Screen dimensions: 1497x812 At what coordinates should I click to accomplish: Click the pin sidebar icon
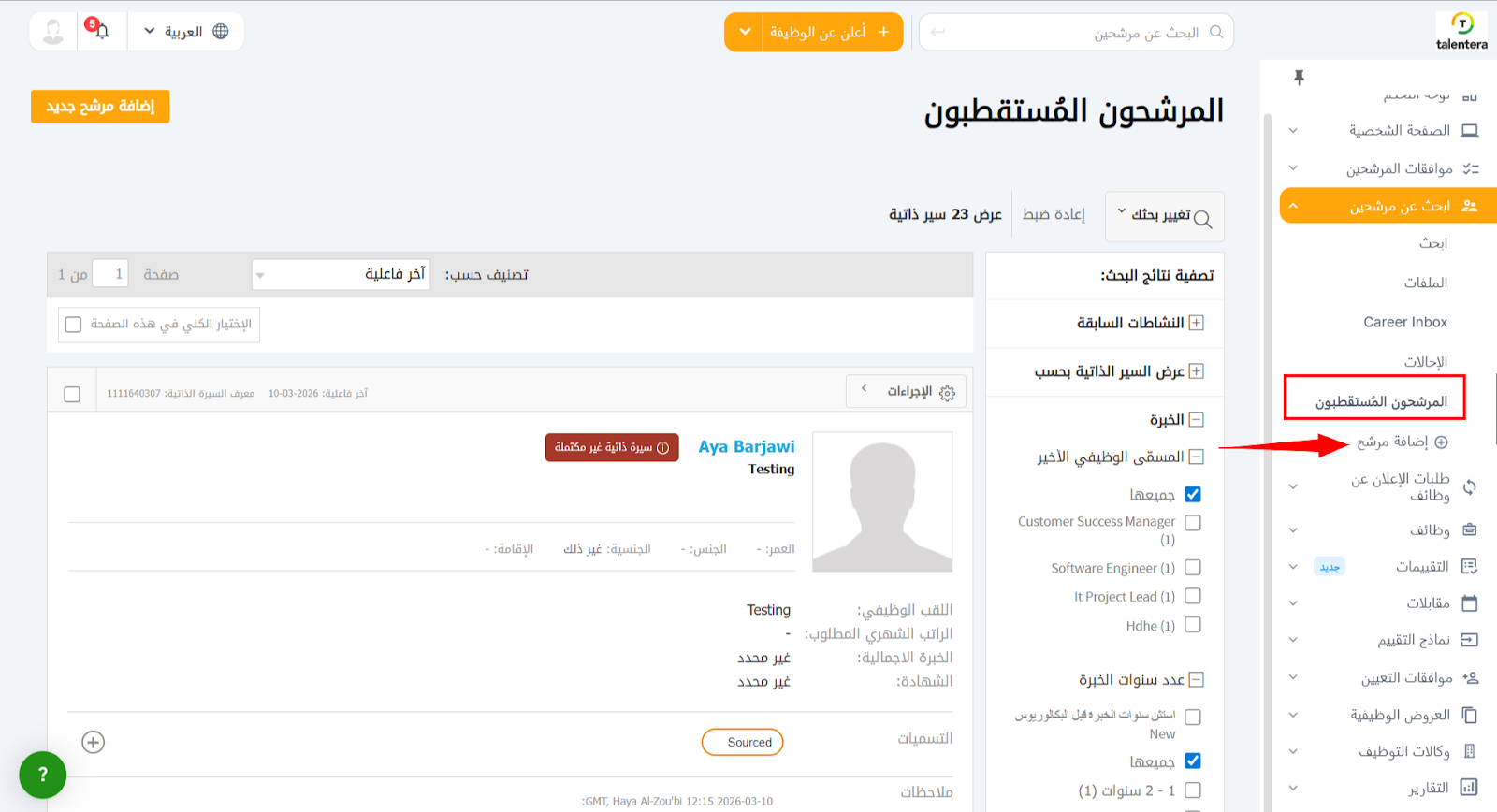pyautogui.click(x=1299, y=78)
